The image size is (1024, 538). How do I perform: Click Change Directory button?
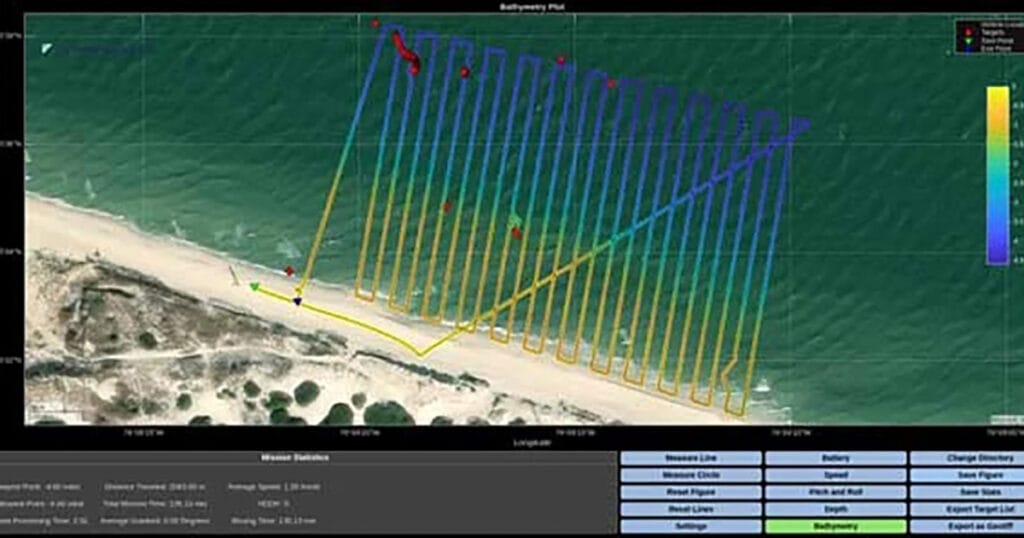click(x=966, y=458)
